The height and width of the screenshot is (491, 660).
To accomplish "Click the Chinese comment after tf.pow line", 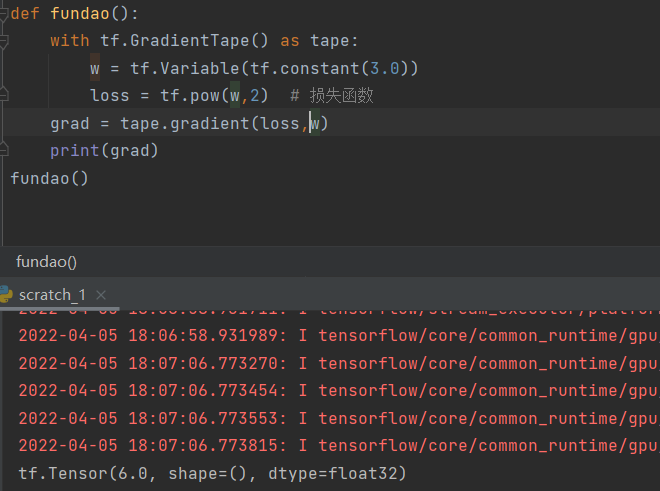I will [341, 96].
